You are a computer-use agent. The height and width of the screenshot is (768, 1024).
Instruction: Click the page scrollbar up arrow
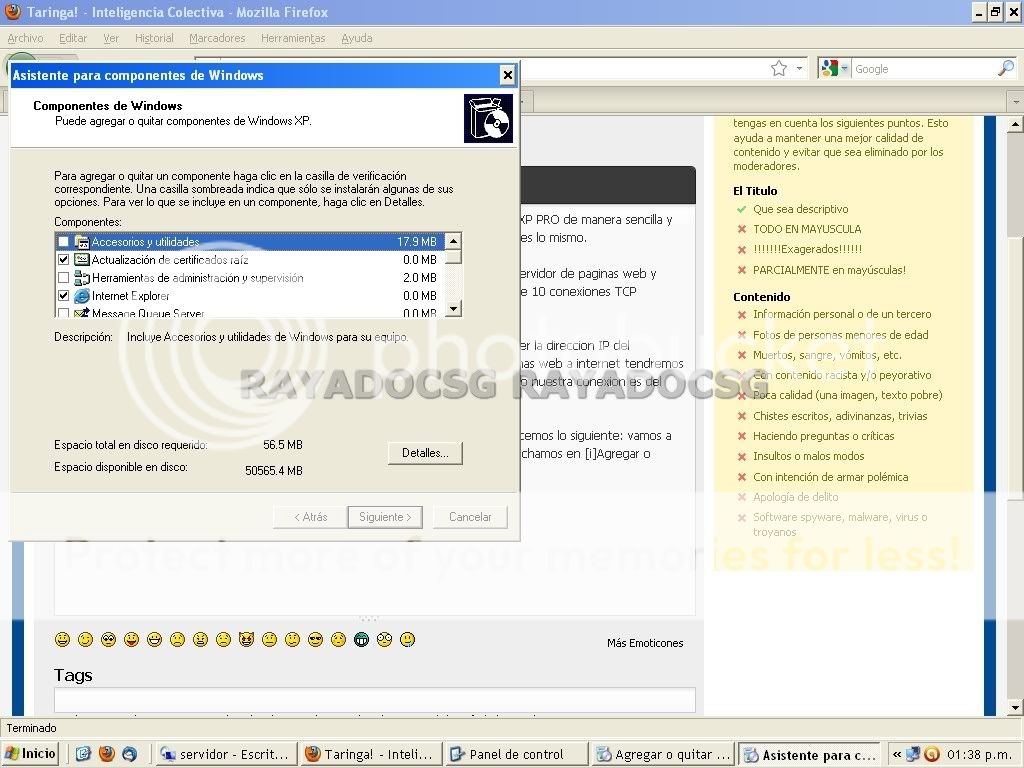click(1015, 123)
